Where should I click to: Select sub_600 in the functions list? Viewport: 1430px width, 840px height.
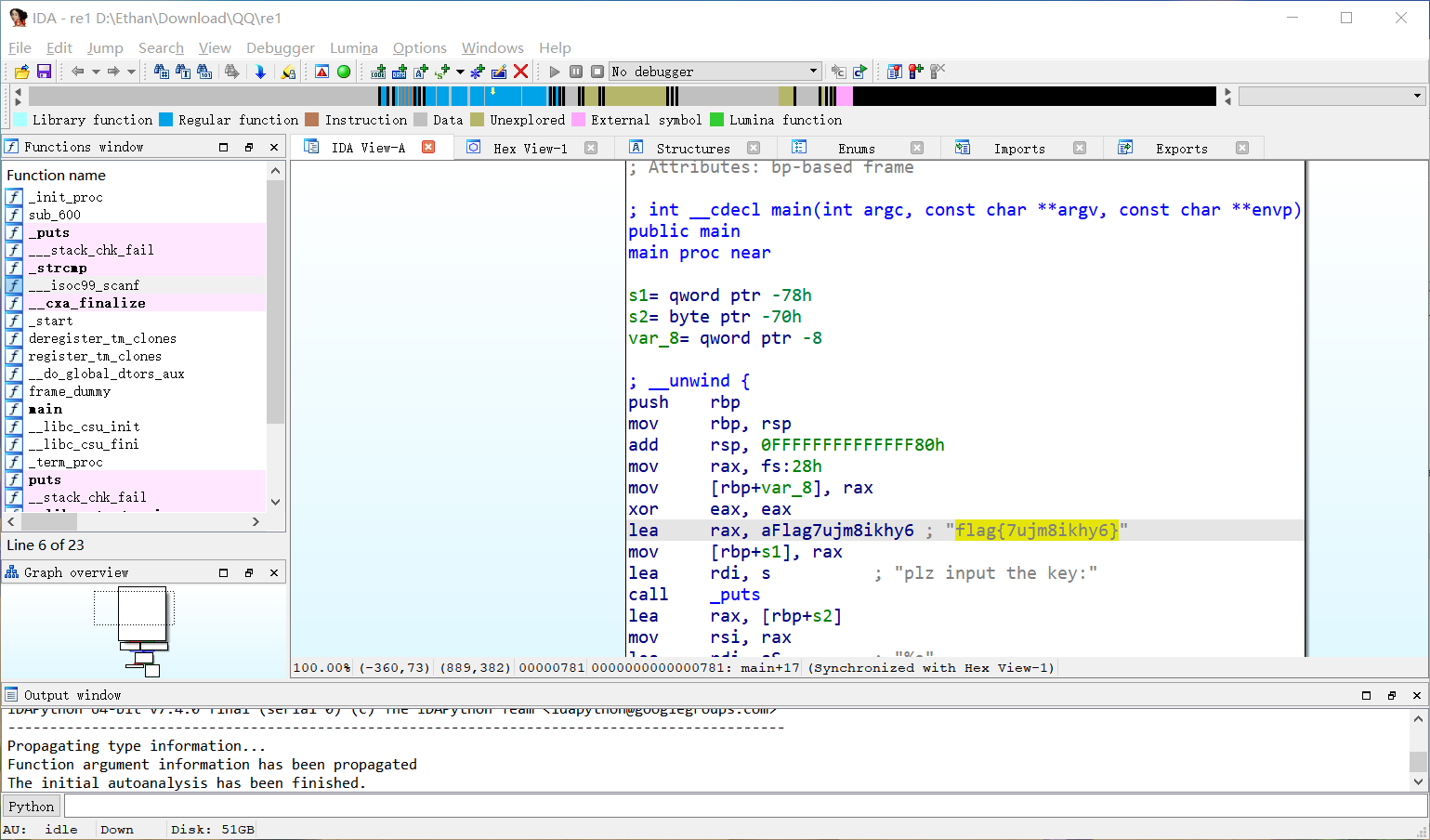tap(136, 215)
